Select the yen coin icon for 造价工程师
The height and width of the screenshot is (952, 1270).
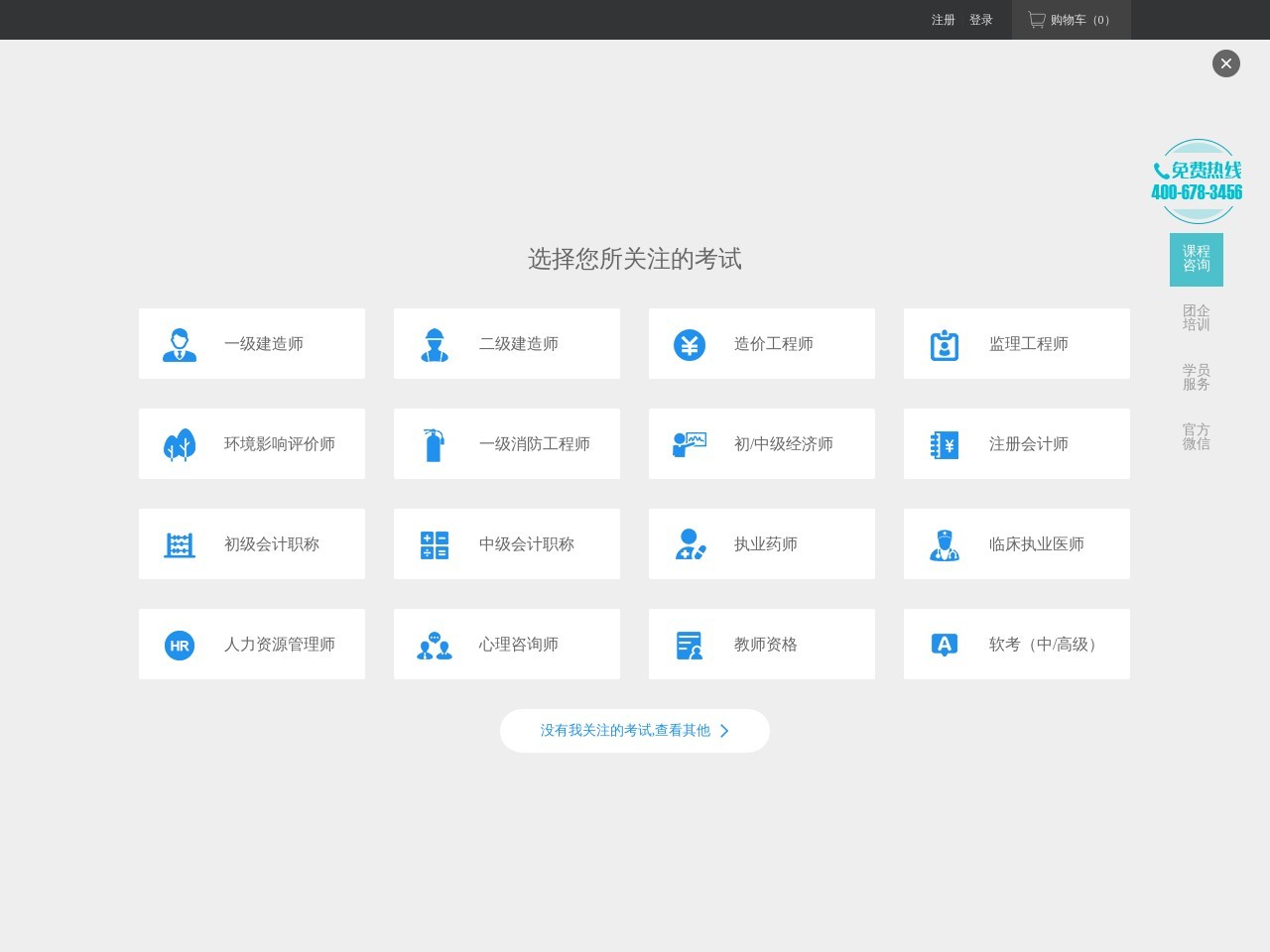[690, 344]
